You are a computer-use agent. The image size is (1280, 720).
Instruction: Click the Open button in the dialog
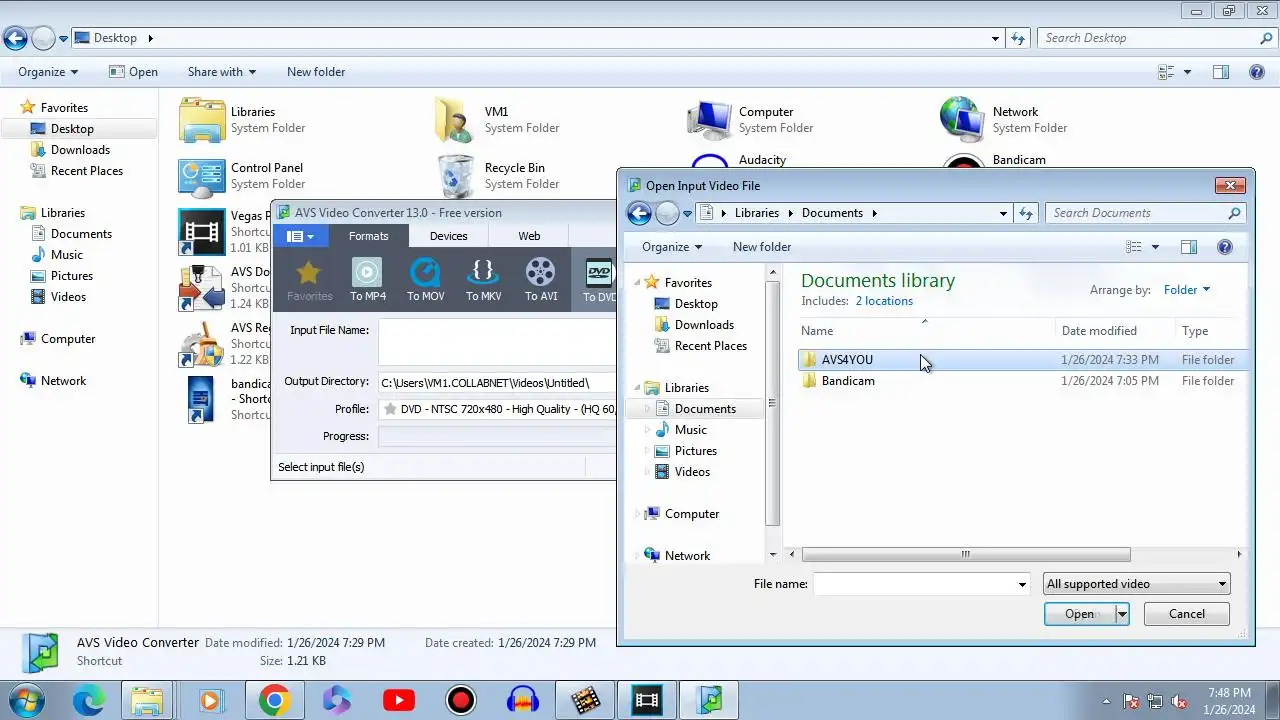pyautogui.click(x=1079, y=614)
